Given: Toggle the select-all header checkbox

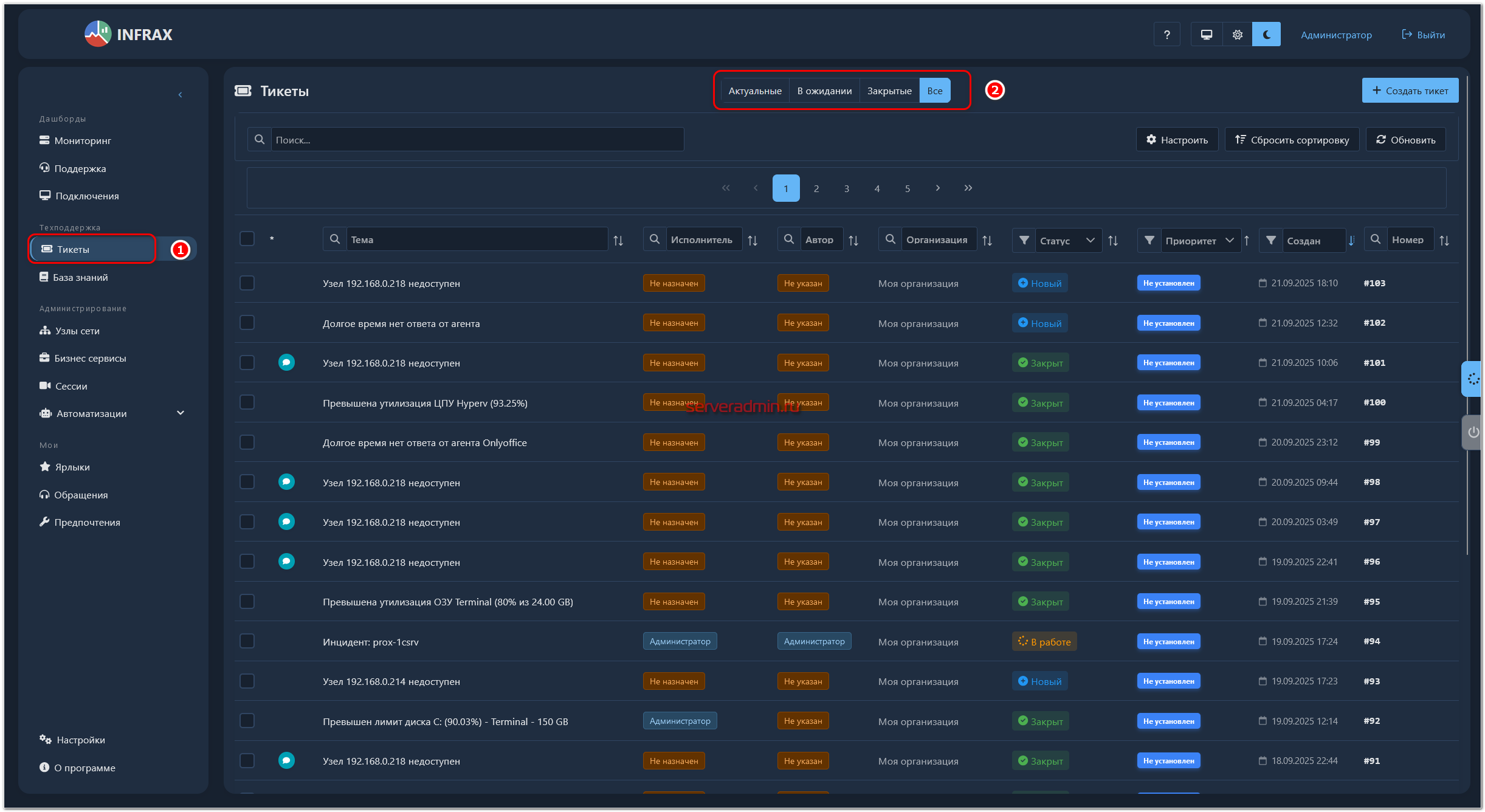Looking at the screenshot, I should coord(247,239).
